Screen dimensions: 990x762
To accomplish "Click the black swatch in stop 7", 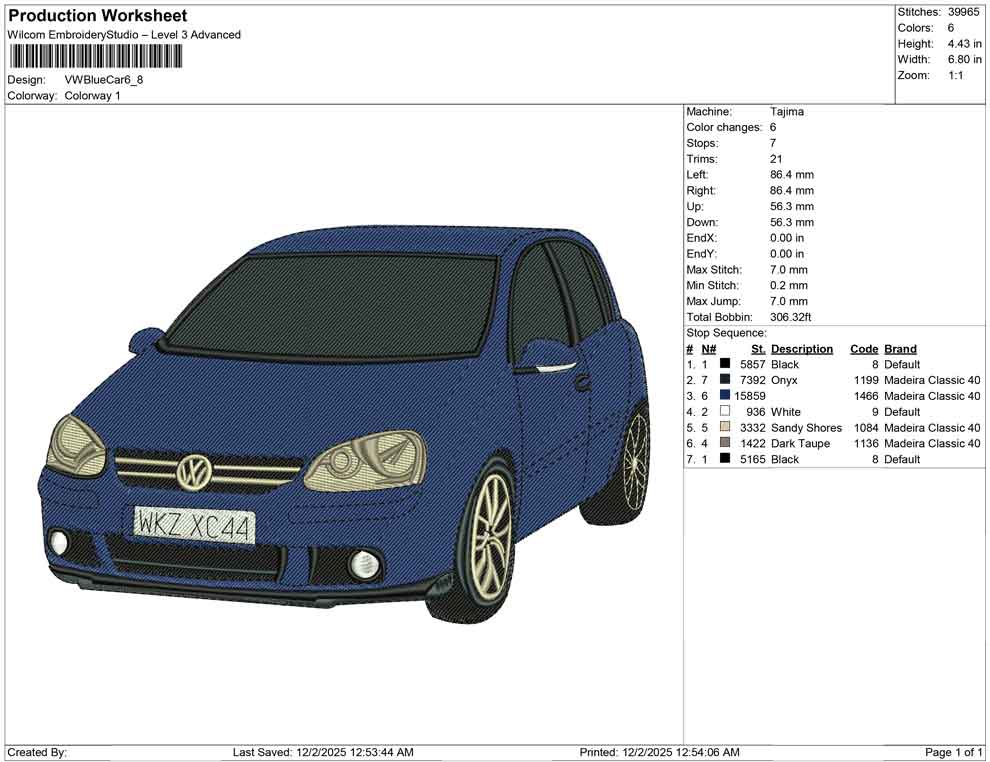I will tap(725, 459).
